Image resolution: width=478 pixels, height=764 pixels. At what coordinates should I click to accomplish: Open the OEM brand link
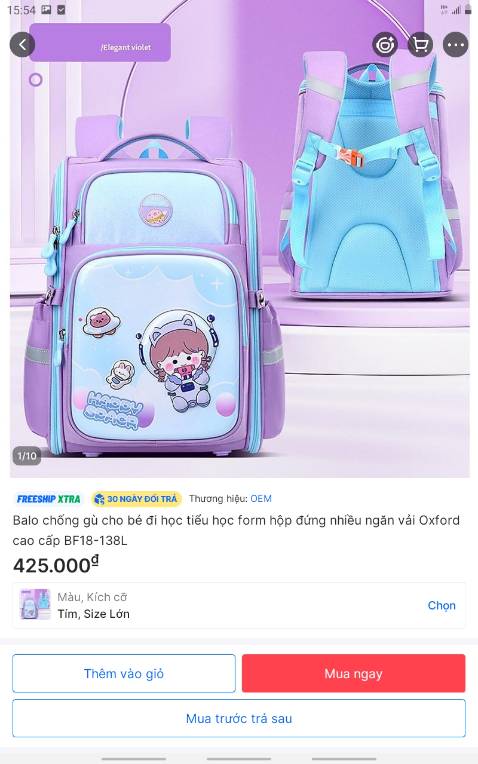(261, 498)
